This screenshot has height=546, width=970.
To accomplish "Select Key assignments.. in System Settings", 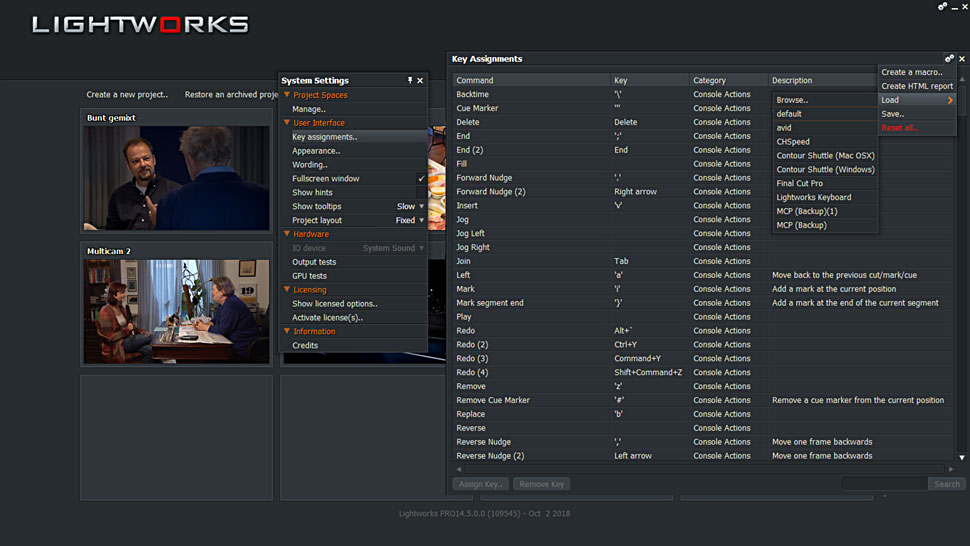I will (325, 137).
